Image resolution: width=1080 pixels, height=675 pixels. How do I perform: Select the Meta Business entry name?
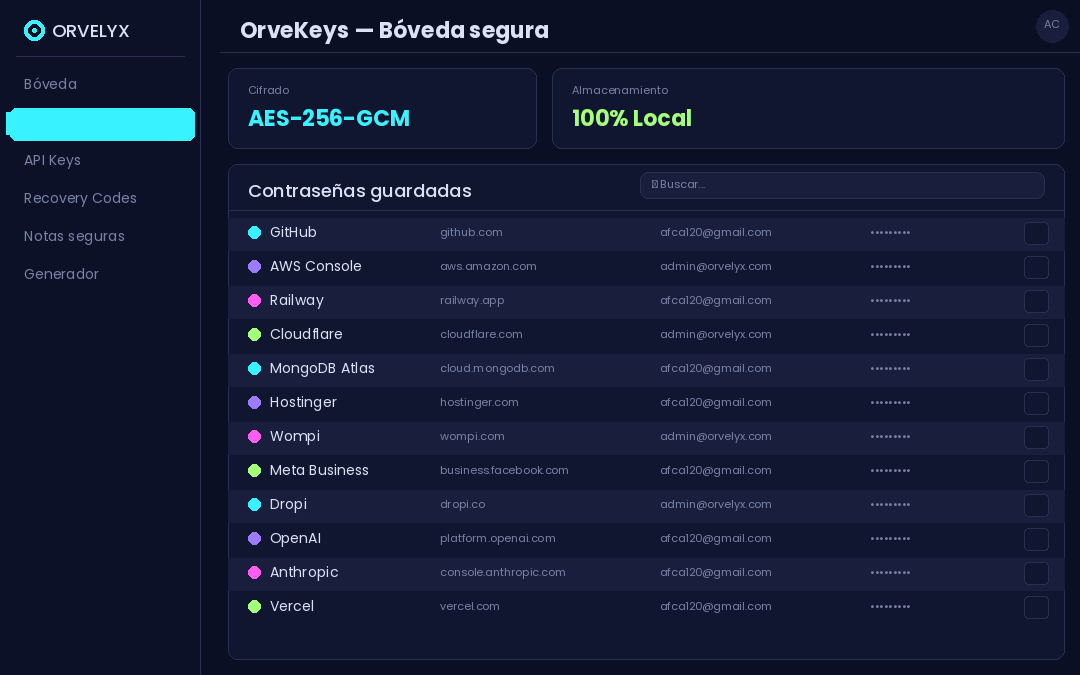coord(319,470)
